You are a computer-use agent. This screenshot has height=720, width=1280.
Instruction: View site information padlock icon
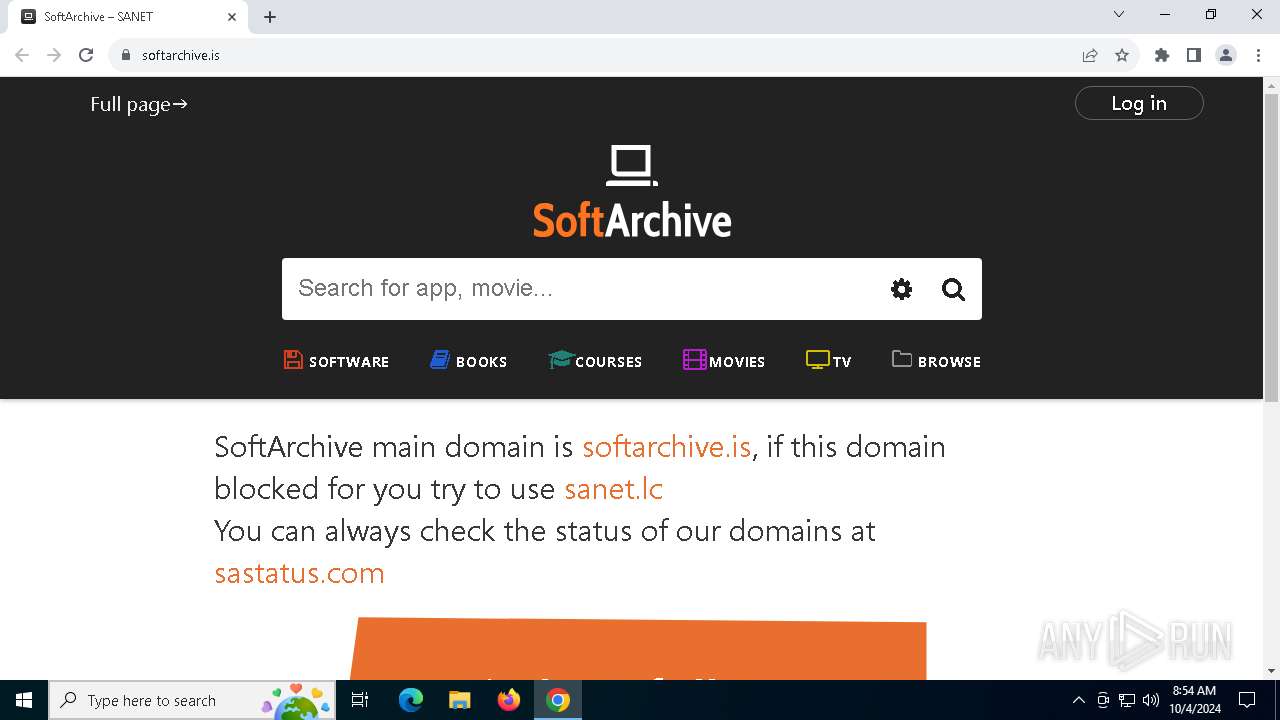pos(125,55)
